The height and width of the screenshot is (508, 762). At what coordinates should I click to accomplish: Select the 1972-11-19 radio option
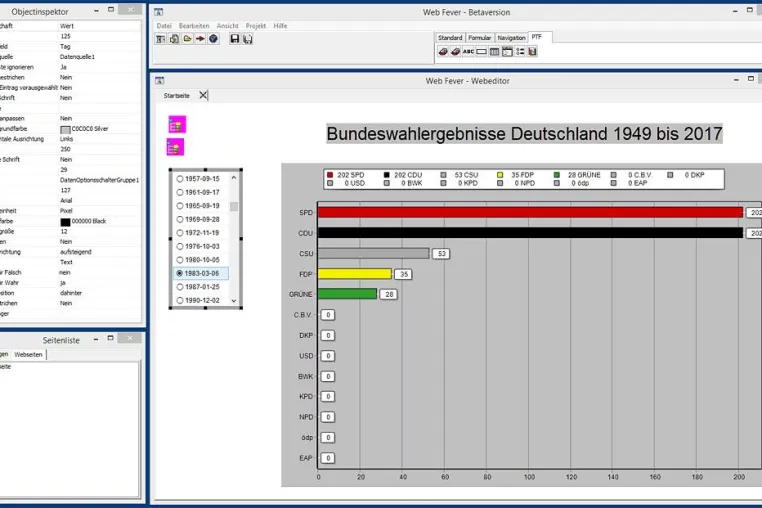[180, 233]
